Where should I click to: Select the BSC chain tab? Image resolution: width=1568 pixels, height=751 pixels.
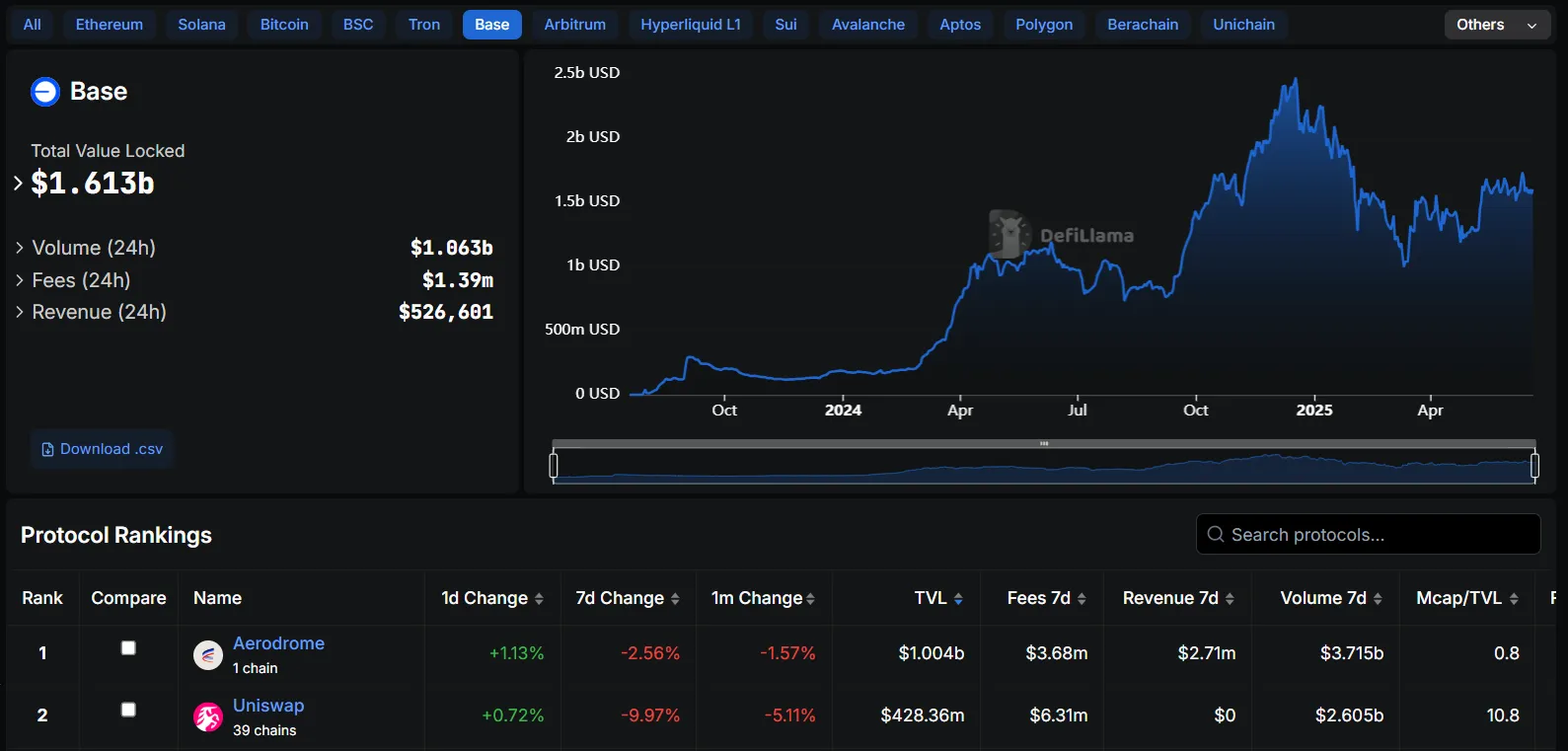click(x=358, y=25)
